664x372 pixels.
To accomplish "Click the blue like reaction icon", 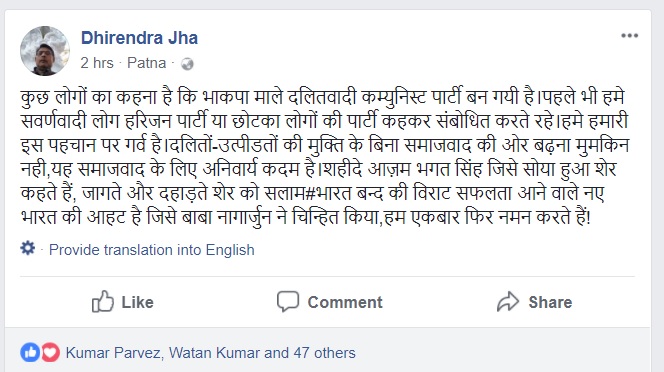I will point(30,353).
